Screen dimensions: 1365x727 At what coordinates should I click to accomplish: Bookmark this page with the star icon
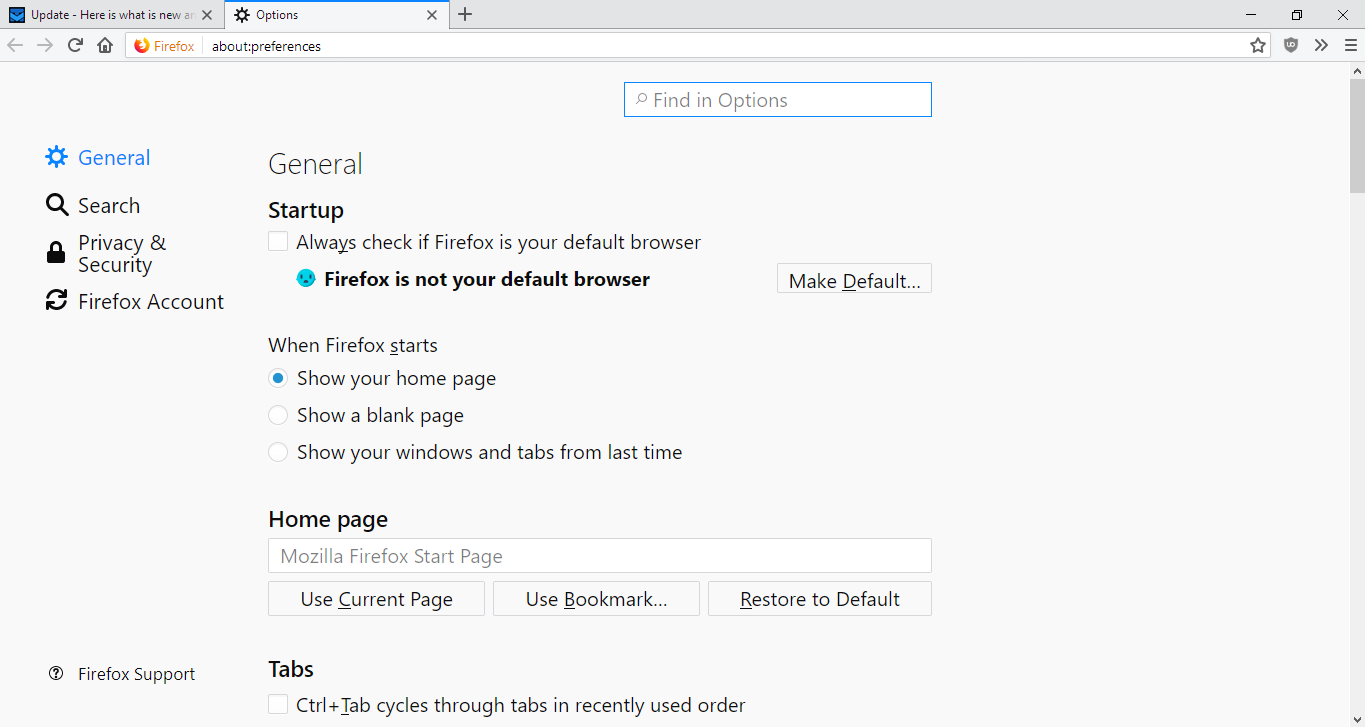[x=1258, y=45]
